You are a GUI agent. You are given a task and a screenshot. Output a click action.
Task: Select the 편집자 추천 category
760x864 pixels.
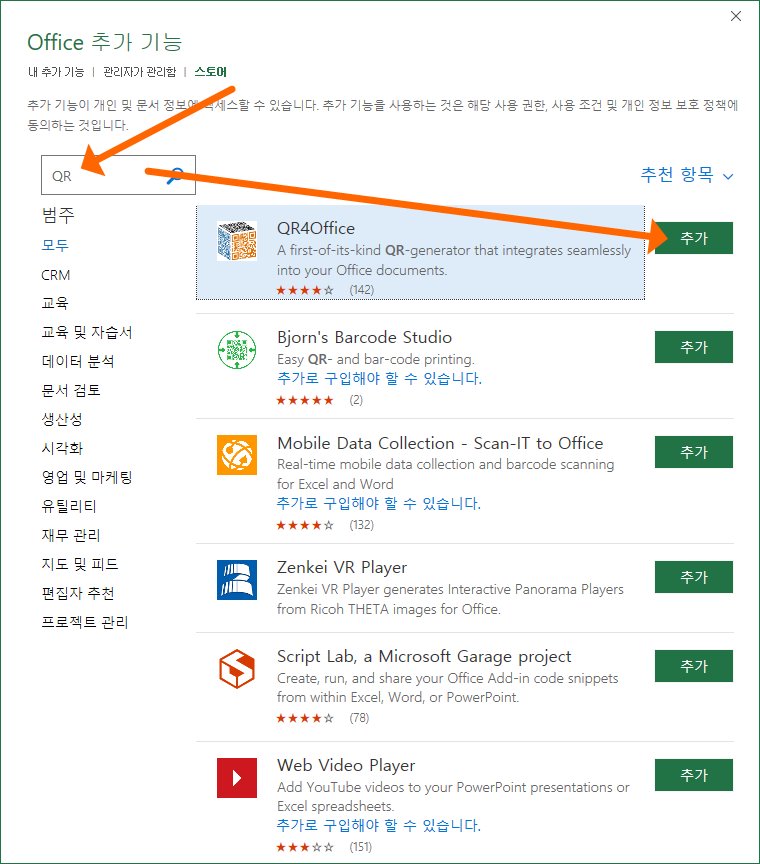[78, 593]
